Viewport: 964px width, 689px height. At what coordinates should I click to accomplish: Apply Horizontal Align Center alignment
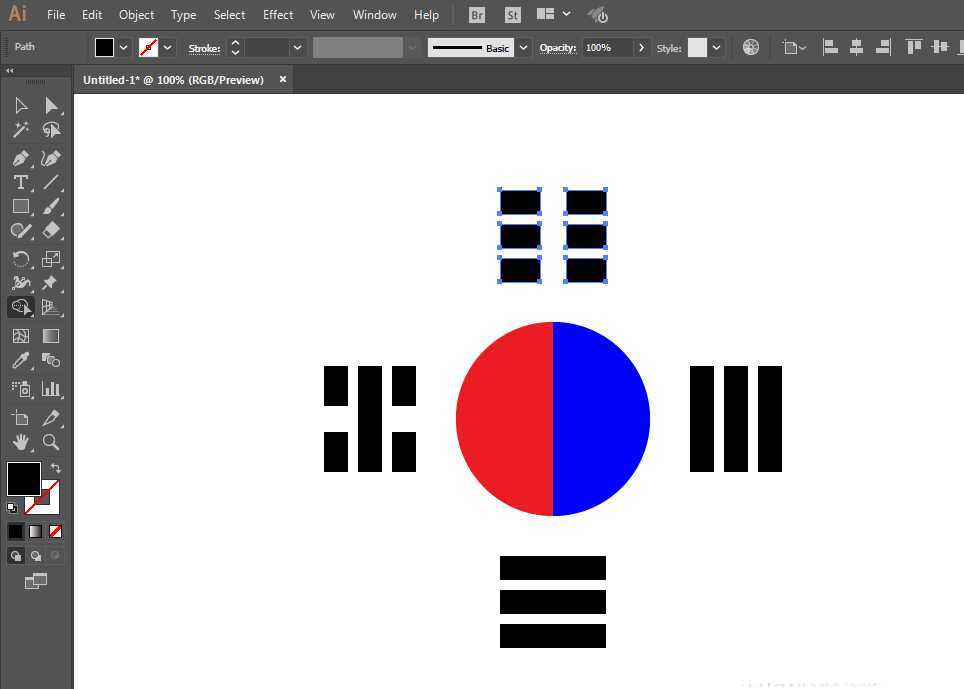pos(856,46)
